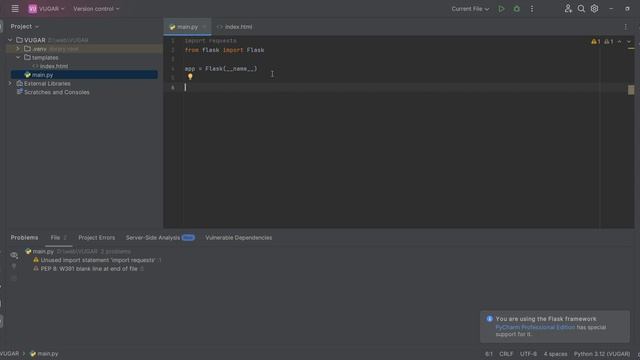
Task: Click editor vertical scrollbar marker
Action: pyautogui.click(x=631, y=90)
